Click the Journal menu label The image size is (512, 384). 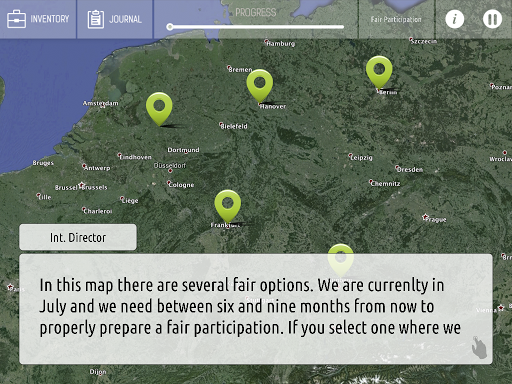pos(125,19)
